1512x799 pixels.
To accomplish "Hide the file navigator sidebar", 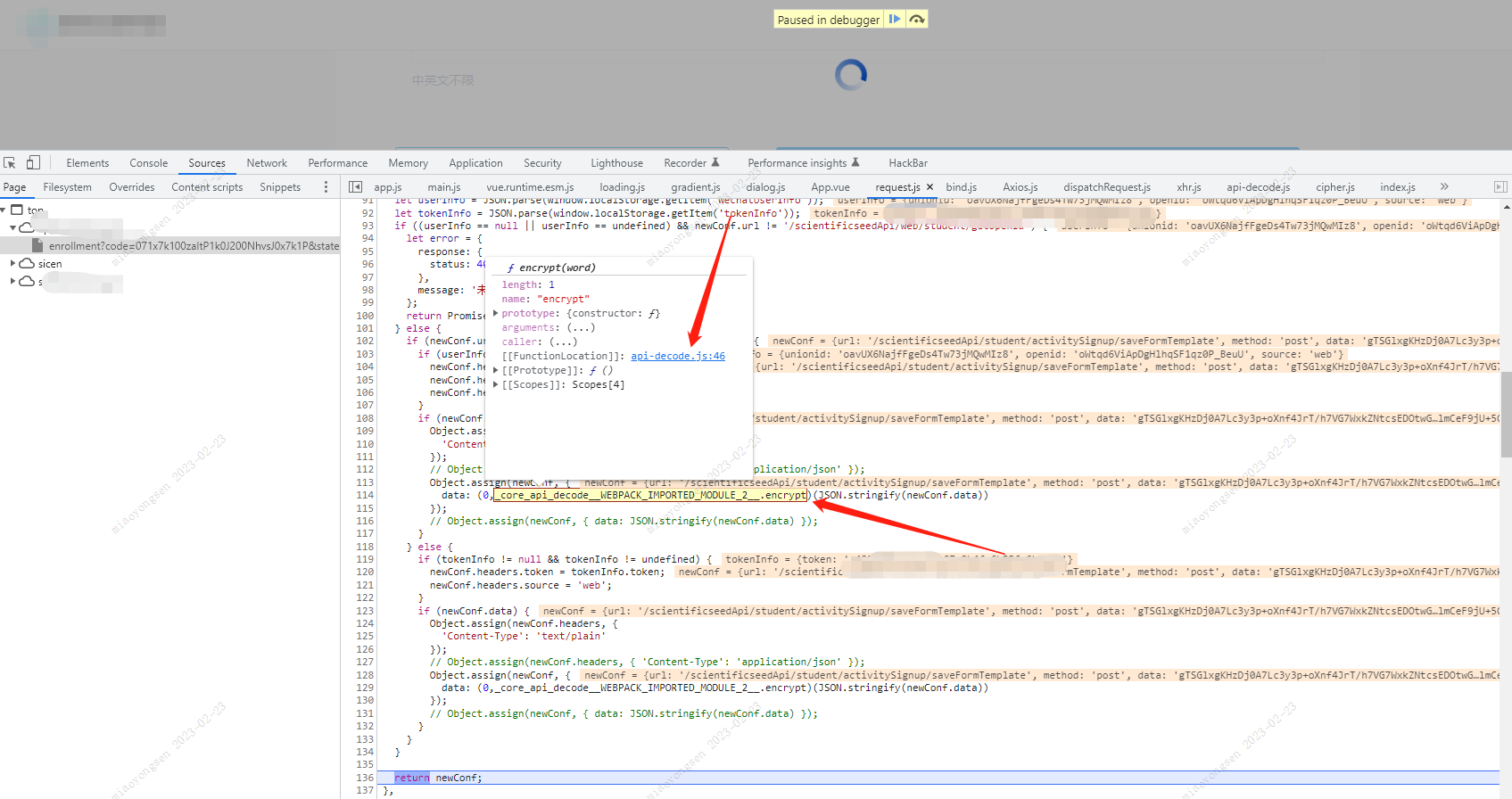I will click(355, 187).
